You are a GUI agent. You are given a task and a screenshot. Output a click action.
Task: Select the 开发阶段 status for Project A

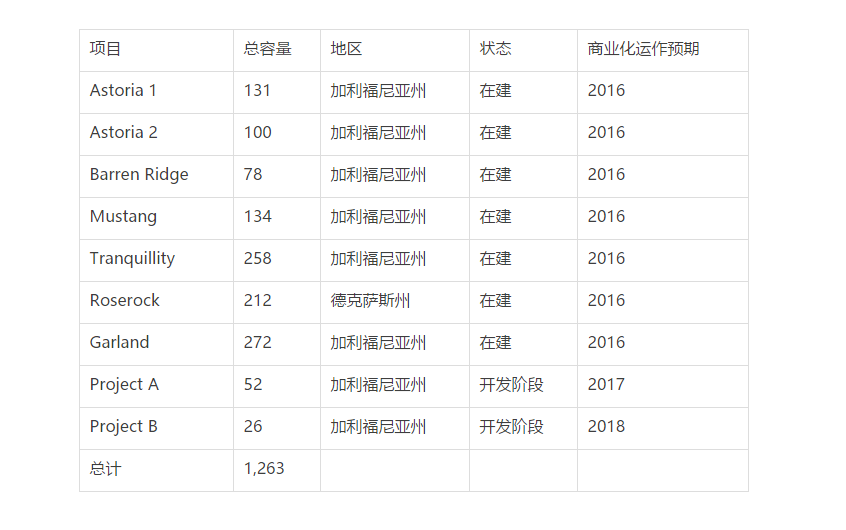pos(511,385)
